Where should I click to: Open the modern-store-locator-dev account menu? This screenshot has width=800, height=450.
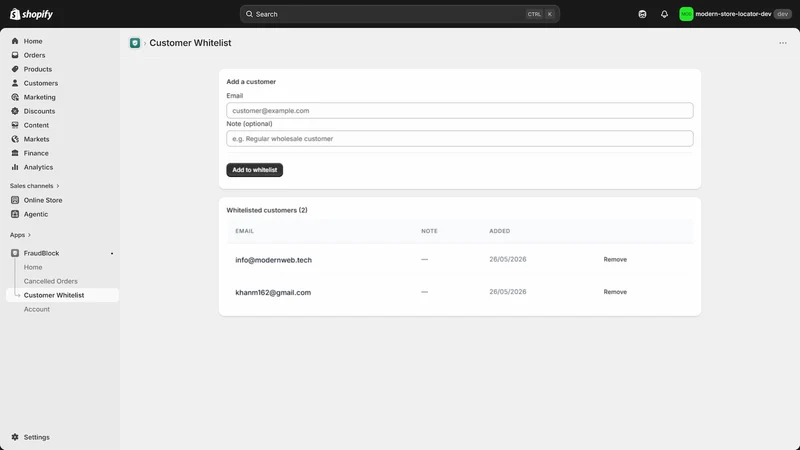pyautogui.click(x=735, y=14)
